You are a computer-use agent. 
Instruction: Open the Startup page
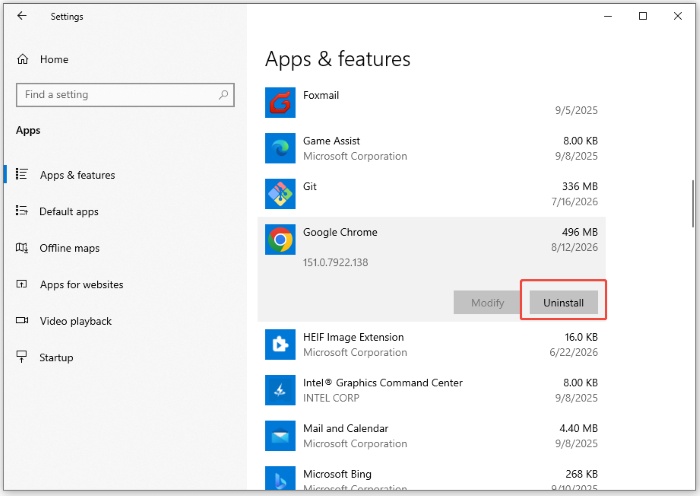point(56,358)
